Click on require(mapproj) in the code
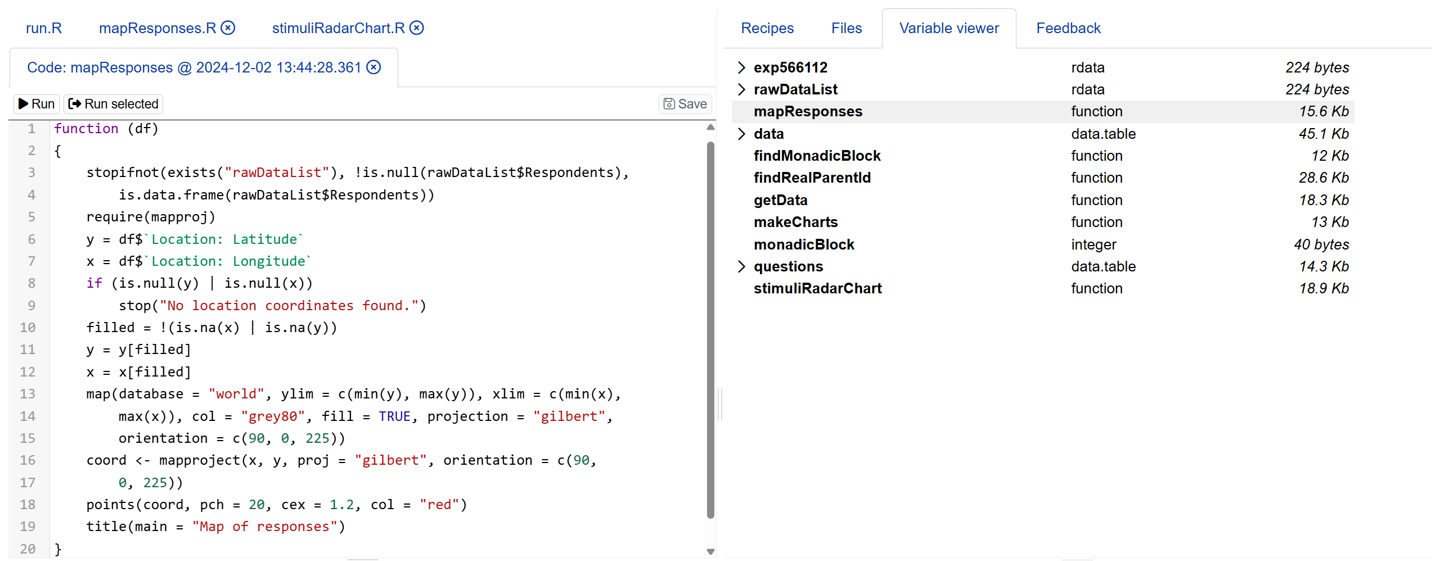Viewport: 1440px width, 561px height. 151,217
